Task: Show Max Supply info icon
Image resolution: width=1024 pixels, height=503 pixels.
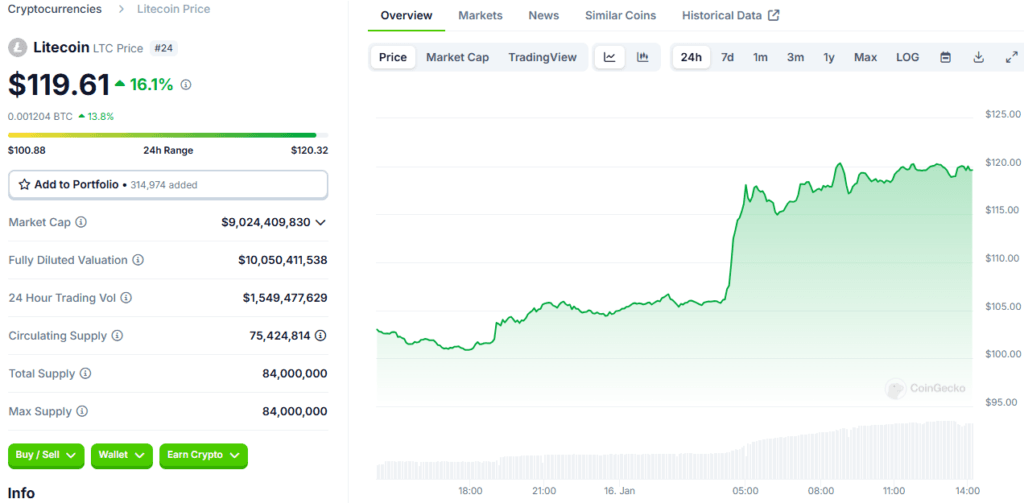Action: point(82,412)
